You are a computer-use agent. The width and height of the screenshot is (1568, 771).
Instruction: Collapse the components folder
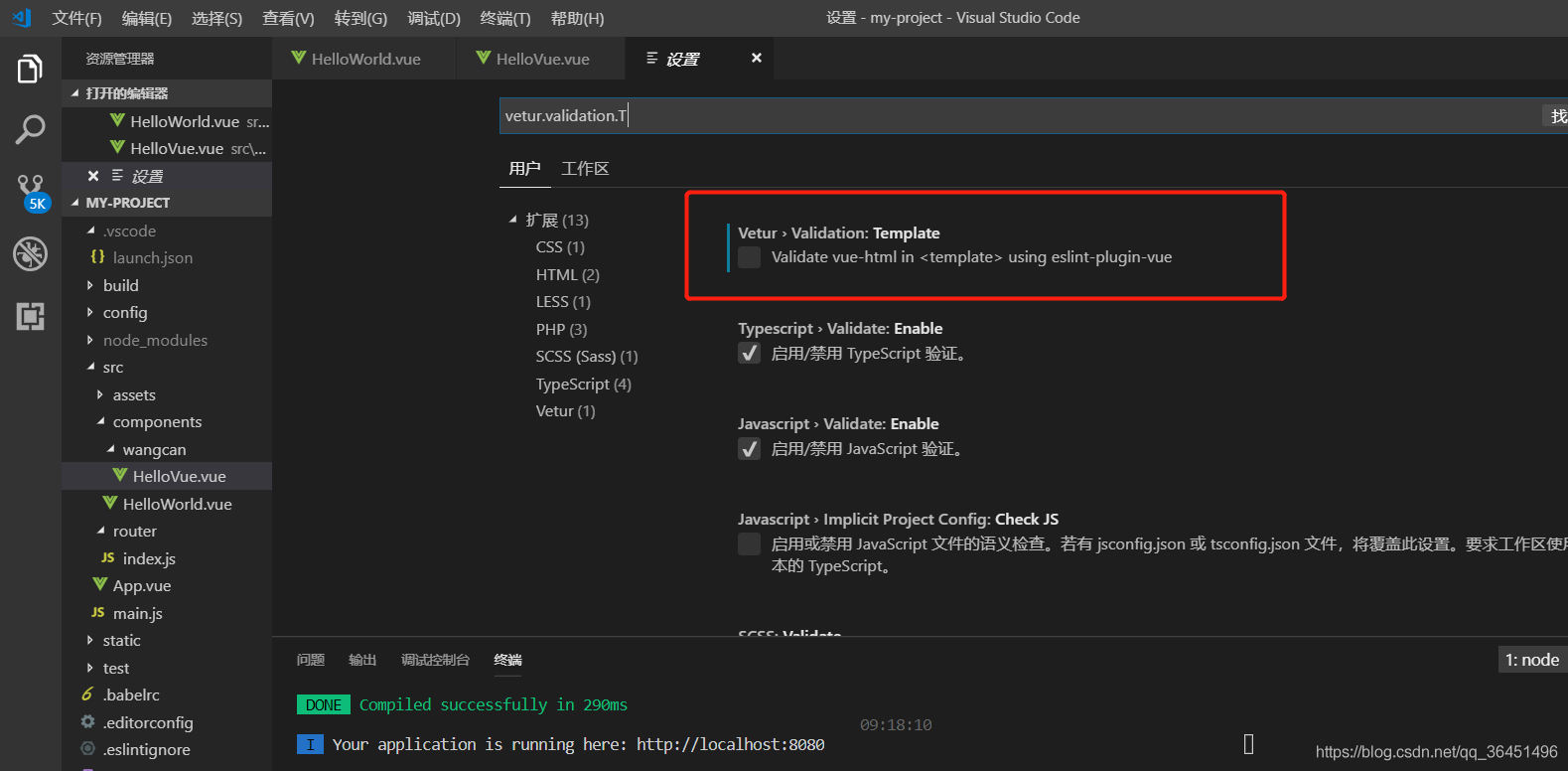[x=101, y=421]
